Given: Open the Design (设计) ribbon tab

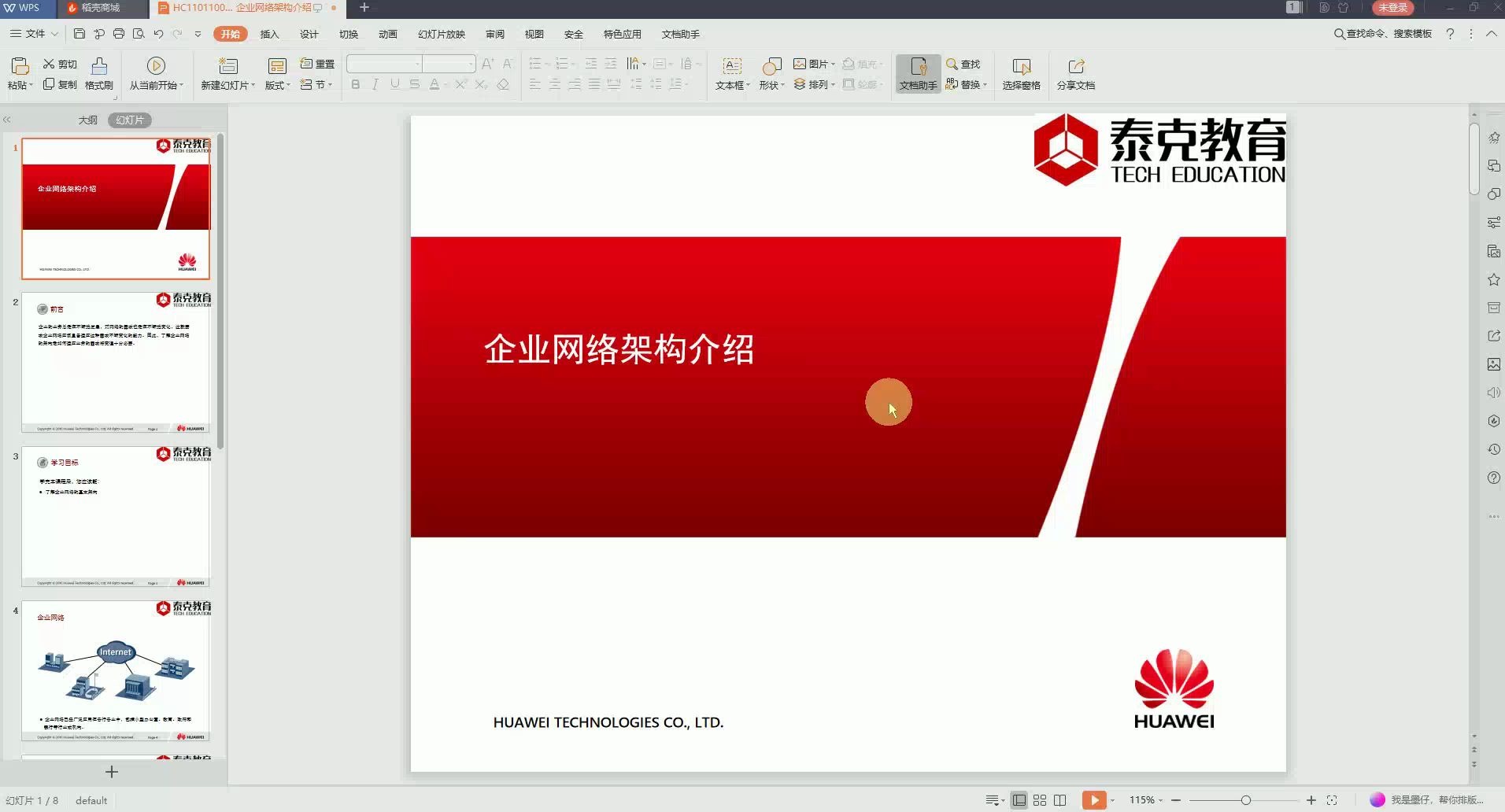Looking at the screenshot, I should click(x=309, y=34).
